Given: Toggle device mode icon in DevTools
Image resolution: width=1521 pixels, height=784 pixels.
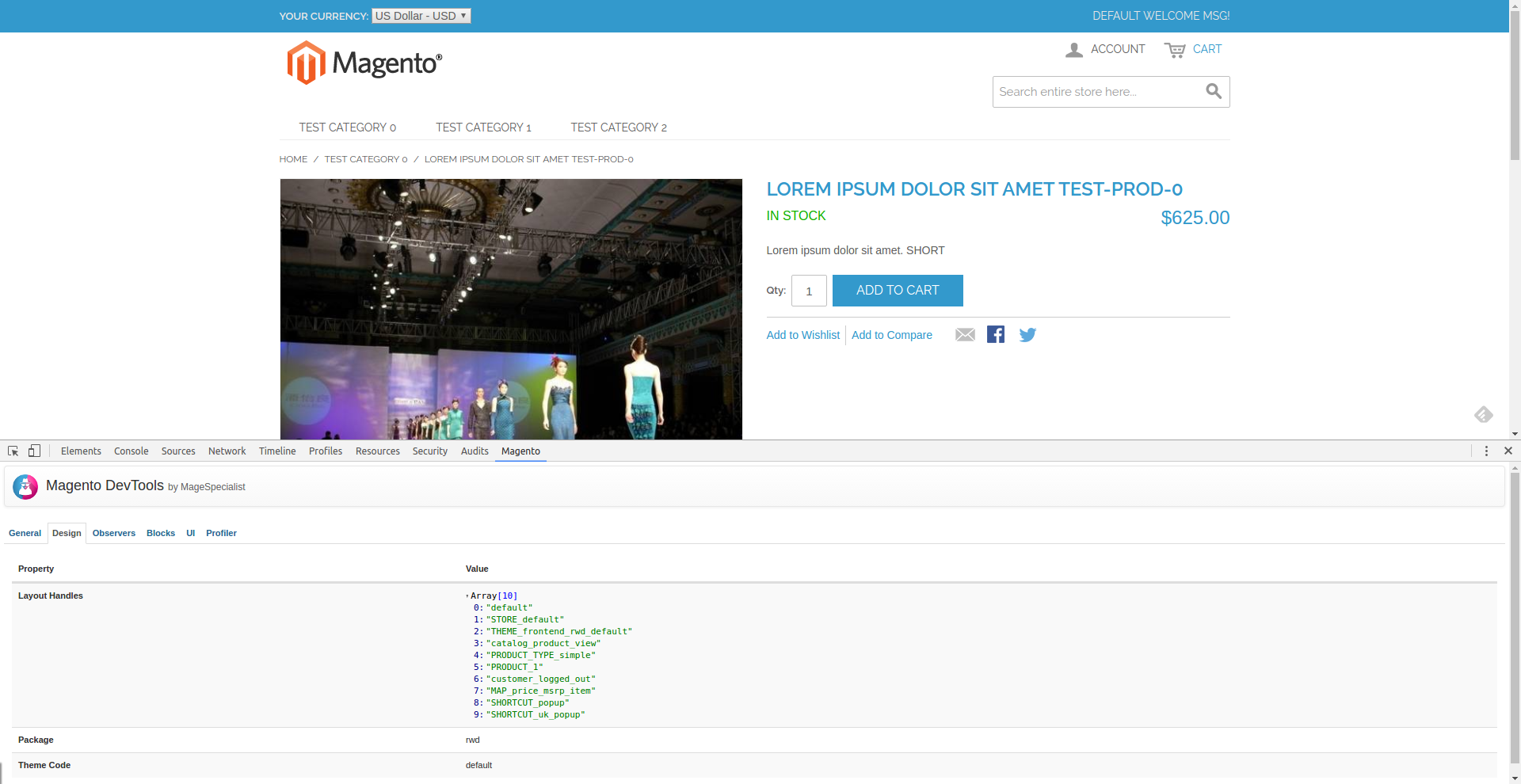Looking at the screenshot, I should (34, 451).
